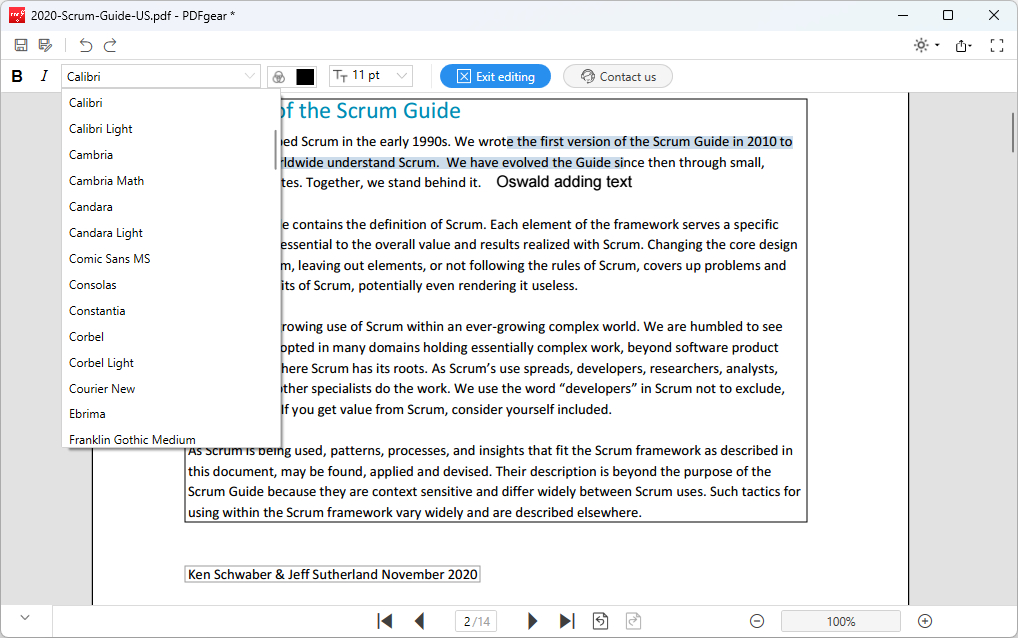Click the Save As icon
The width and height of the screenshot is (1018, 638).
[45, 45]
